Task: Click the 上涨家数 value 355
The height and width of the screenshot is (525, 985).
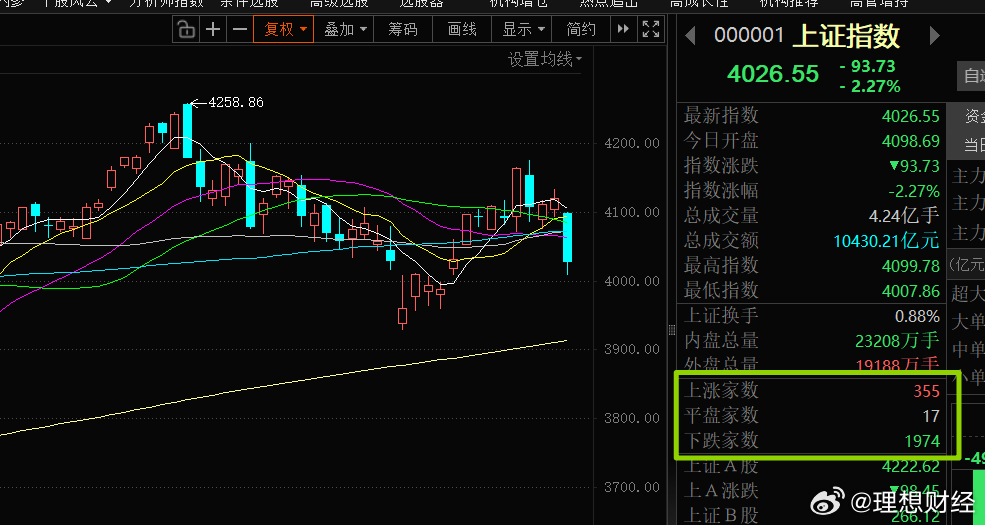Action: (927, 391)
